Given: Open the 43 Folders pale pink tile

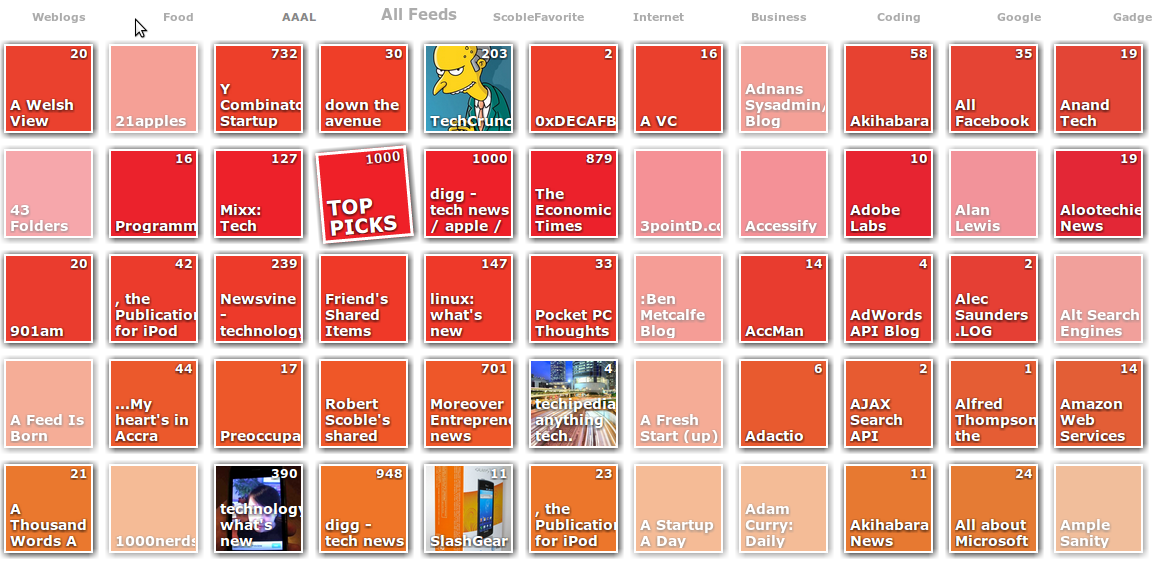Looking at the screenshot, I should [x=49, y=194].
